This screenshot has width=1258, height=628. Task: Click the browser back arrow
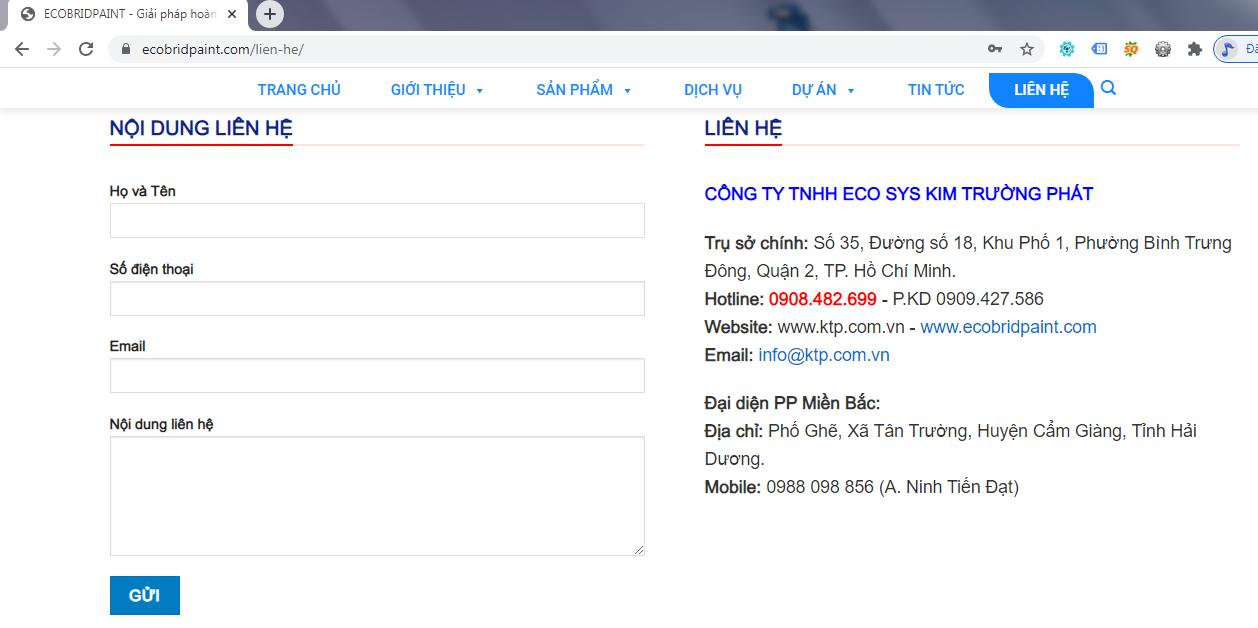[22, 49]
